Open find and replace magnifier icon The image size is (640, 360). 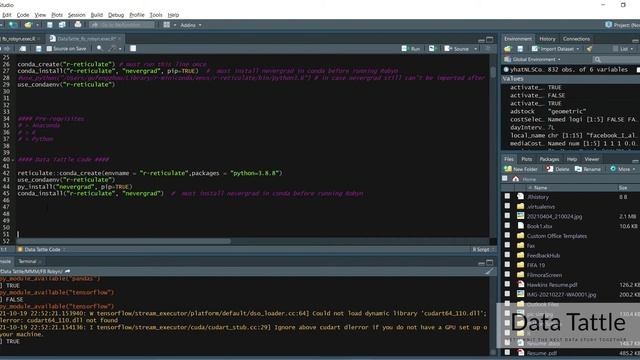click(x=100, y=49)
